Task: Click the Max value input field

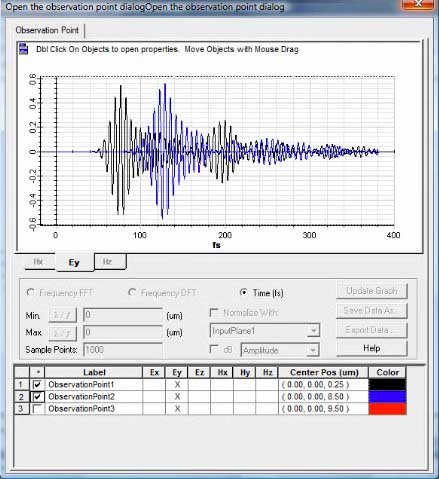Action: tap(123, 332)
